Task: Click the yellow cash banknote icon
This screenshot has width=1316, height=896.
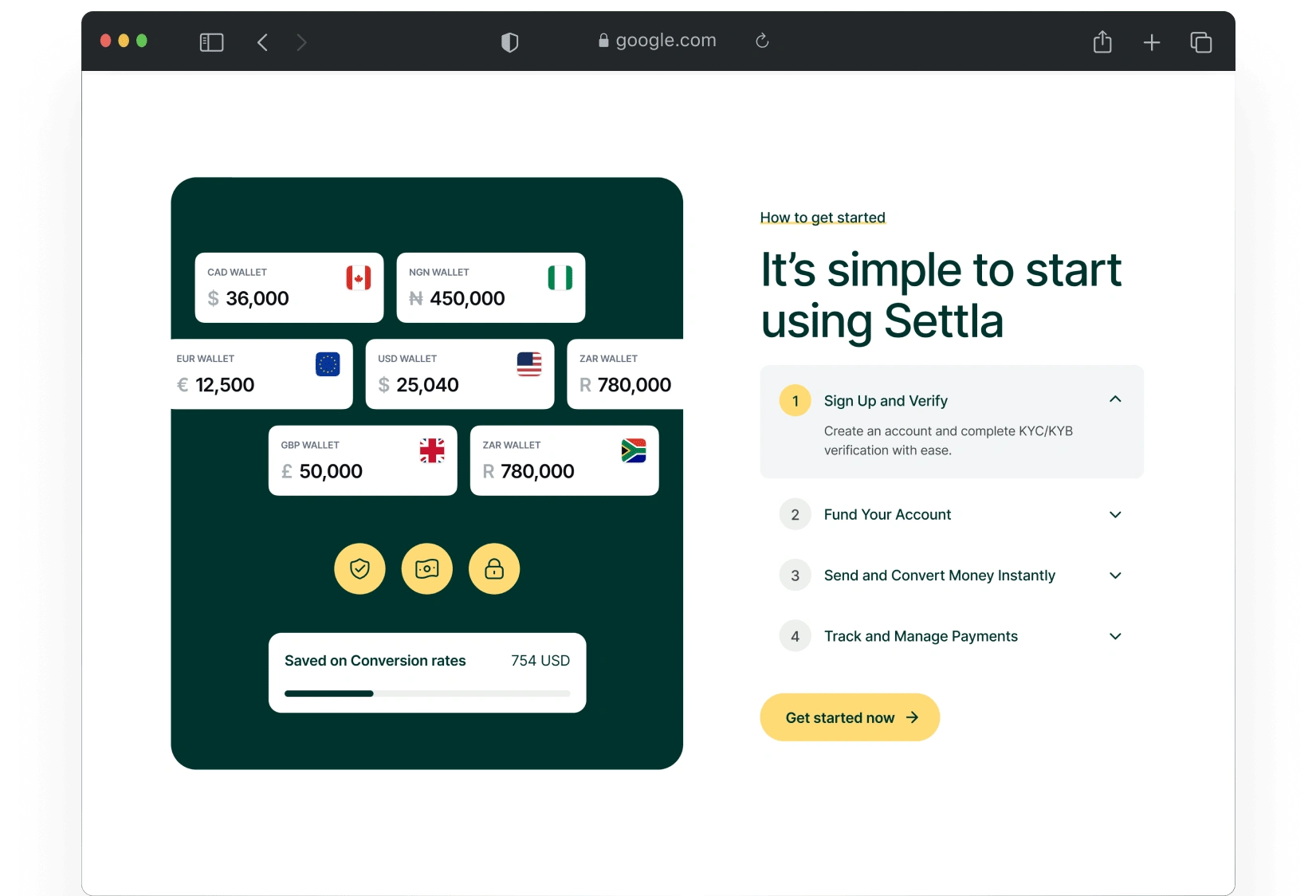Action: pos(427,569)
